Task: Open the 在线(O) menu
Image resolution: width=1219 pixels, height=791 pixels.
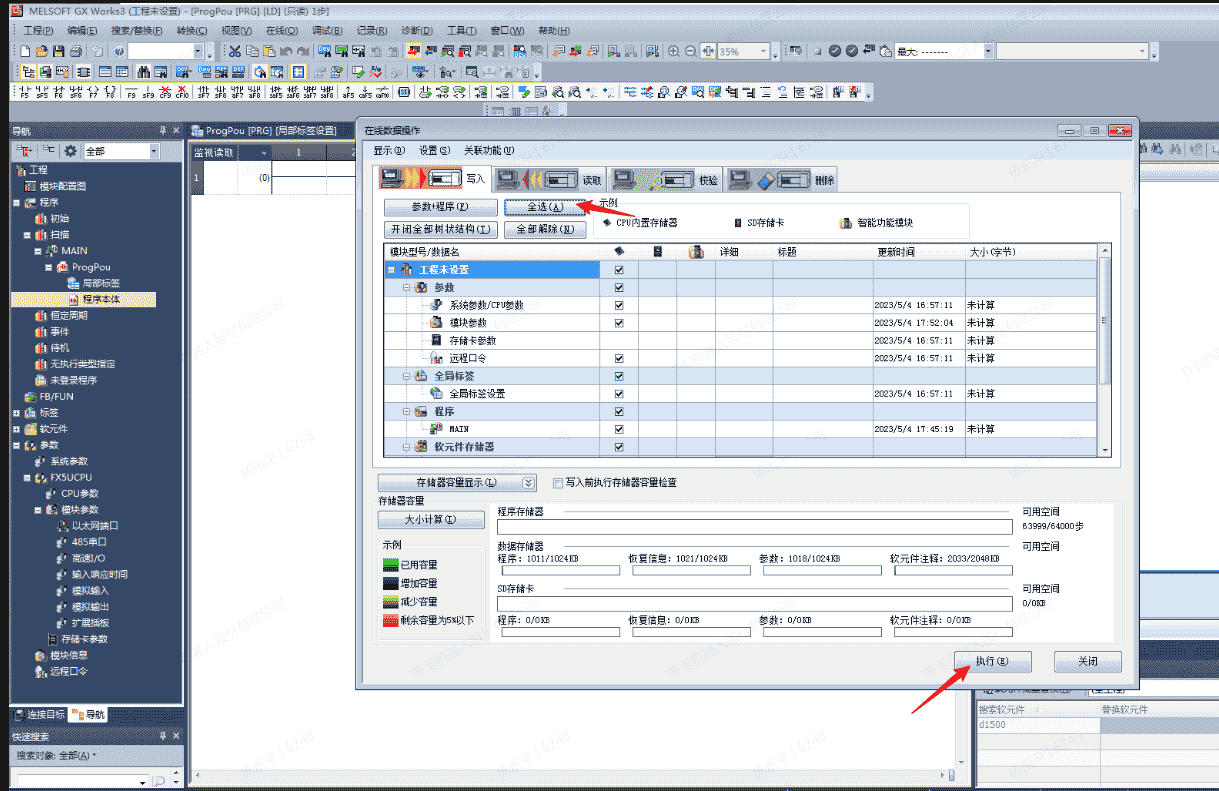Action: pos(281,30)
